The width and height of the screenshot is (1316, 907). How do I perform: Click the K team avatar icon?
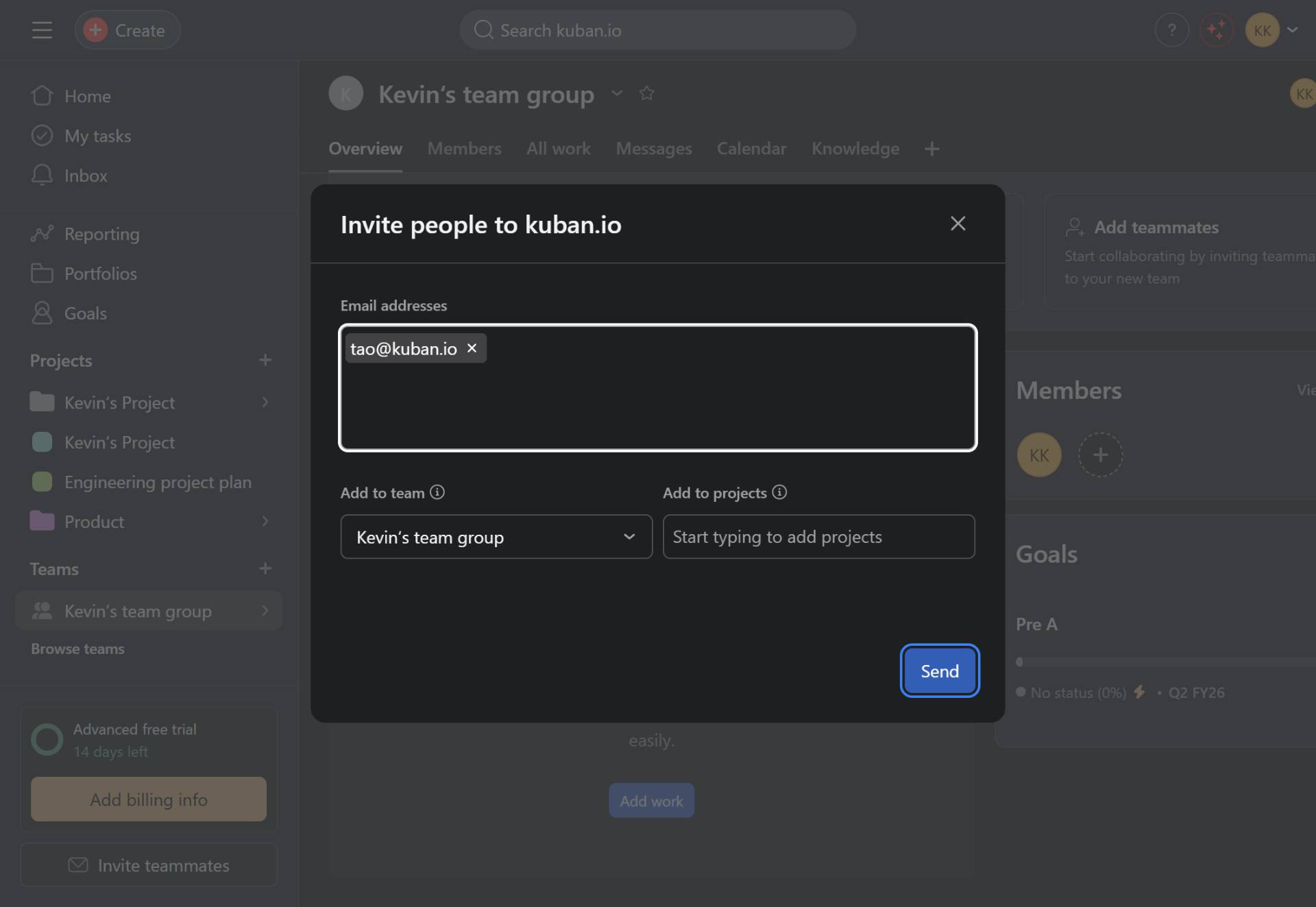345,93
